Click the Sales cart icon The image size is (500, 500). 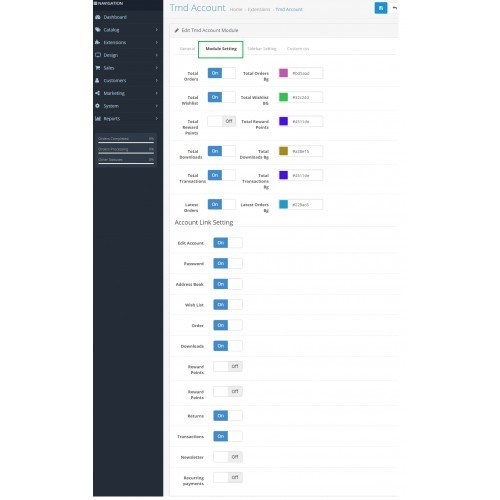click(x=98, y=68)
